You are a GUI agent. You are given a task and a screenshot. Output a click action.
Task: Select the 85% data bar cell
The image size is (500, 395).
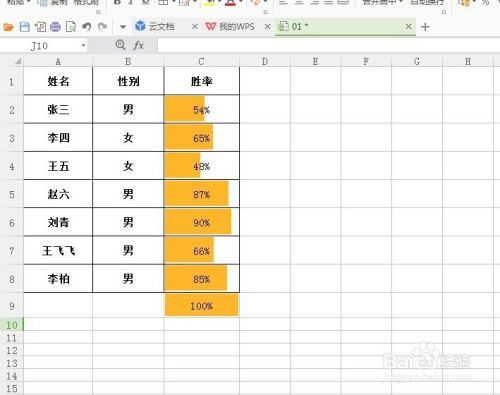[x=201, y=279]
